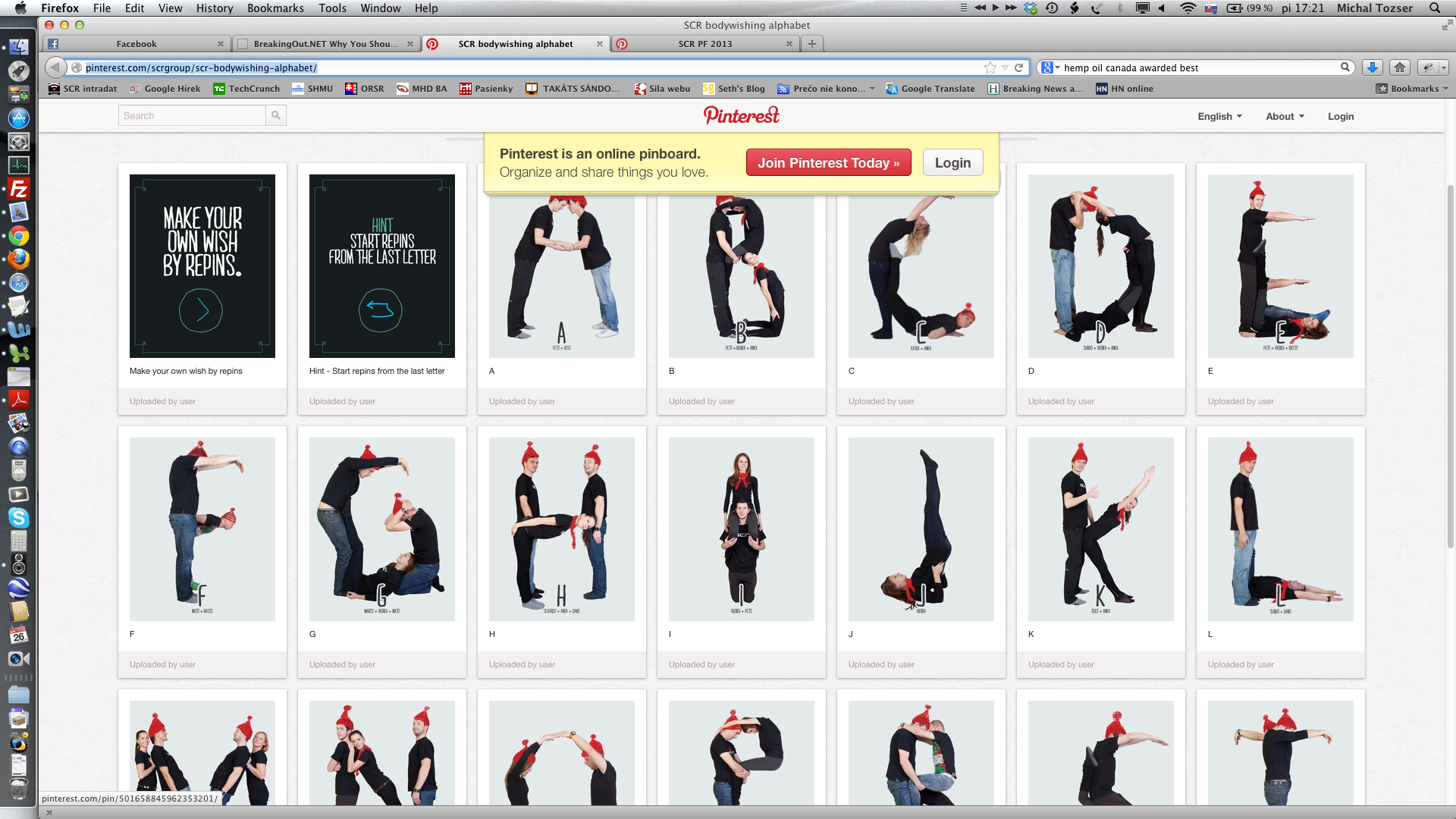The image size is (1456, 819).
Task: Open the Hint start repins pin
Action: coord(382,266)
